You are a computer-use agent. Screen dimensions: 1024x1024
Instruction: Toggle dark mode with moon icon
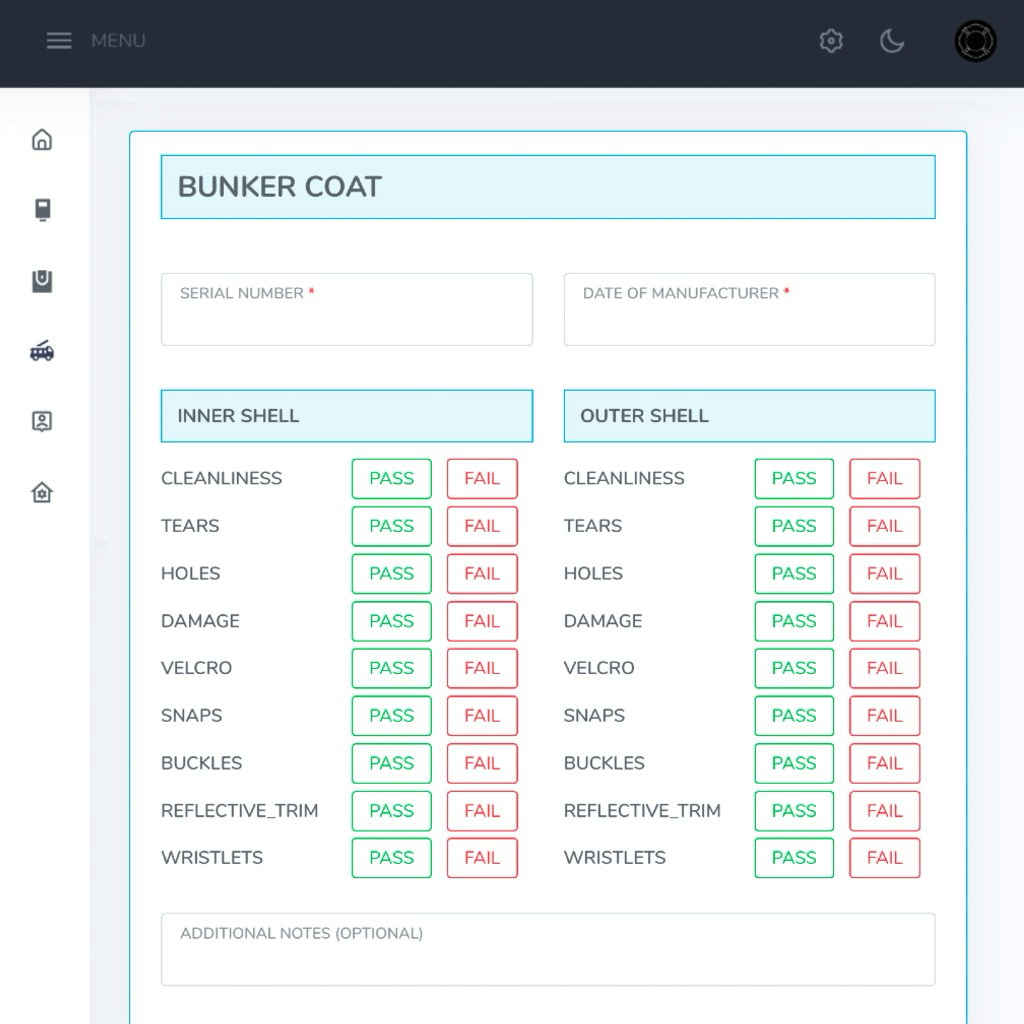tap(892, 41)
